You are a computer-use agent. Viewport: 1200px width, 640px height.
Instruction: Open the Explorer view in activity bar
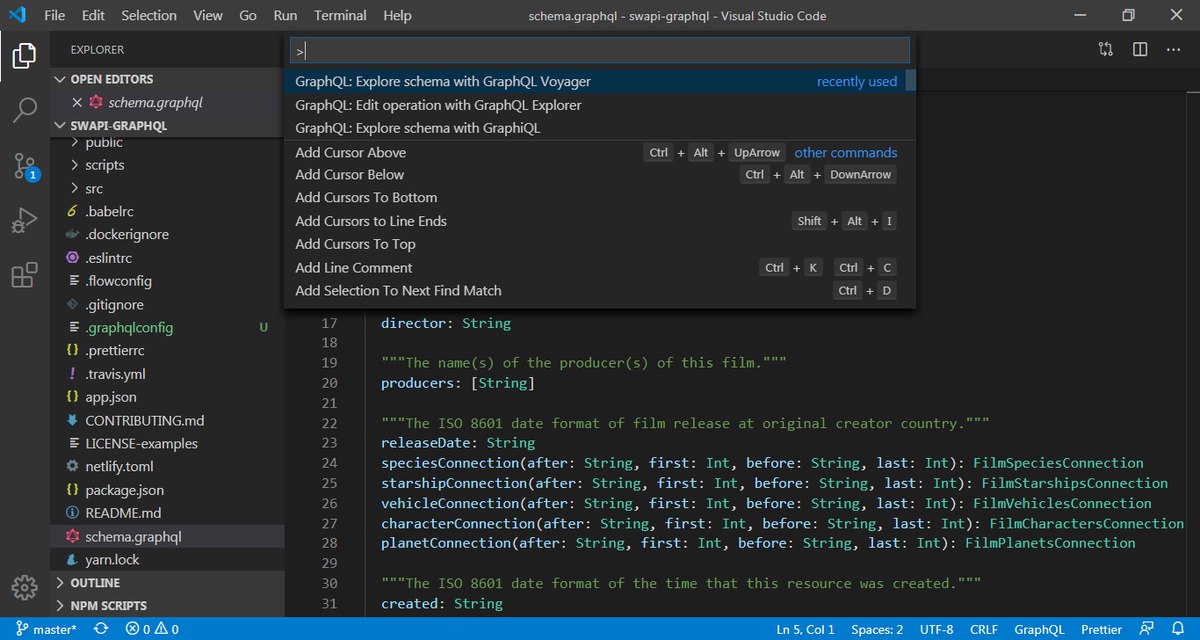click(x=24, y=55)
